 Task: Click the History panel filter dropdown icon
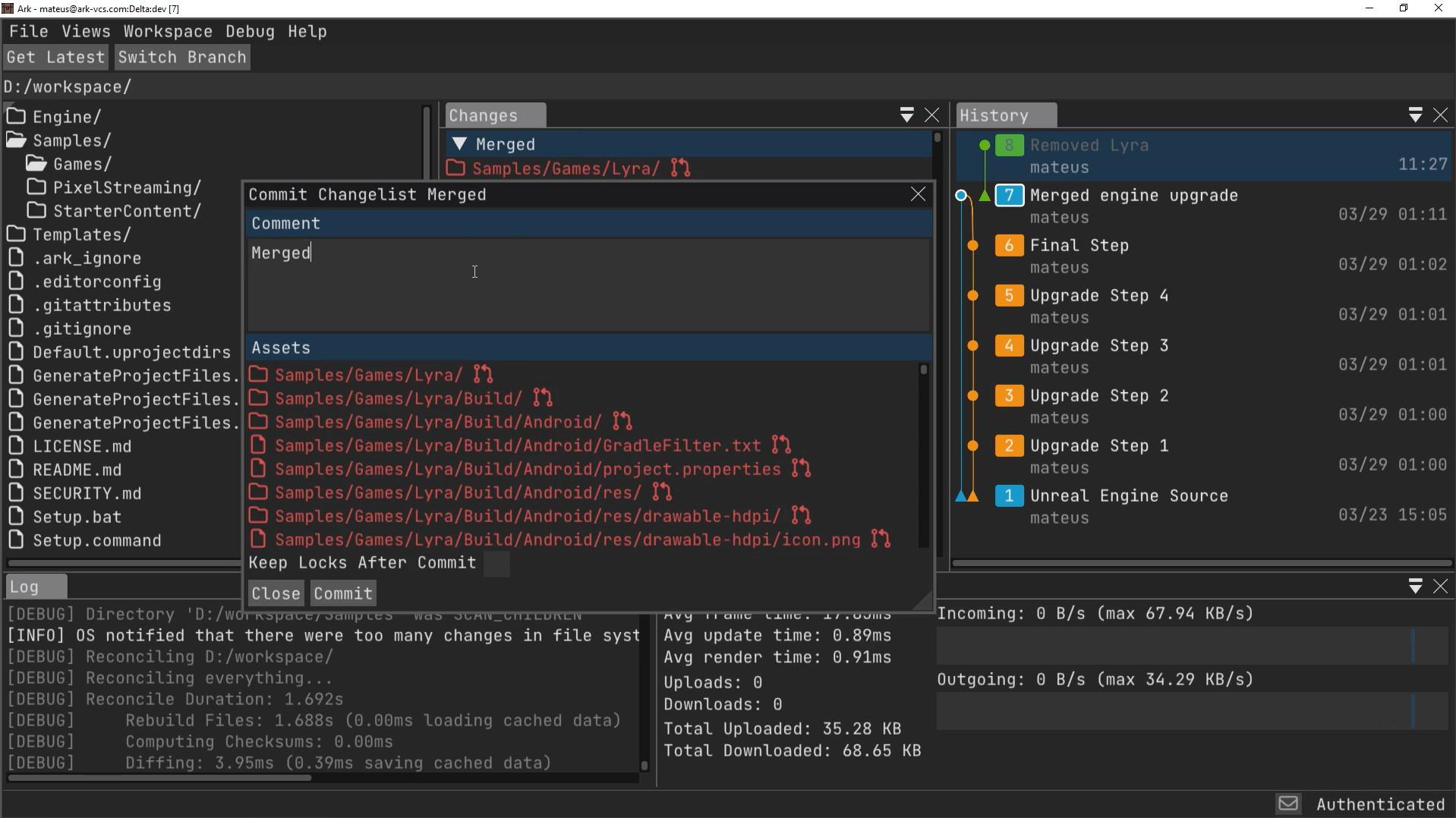(1415, 115)
